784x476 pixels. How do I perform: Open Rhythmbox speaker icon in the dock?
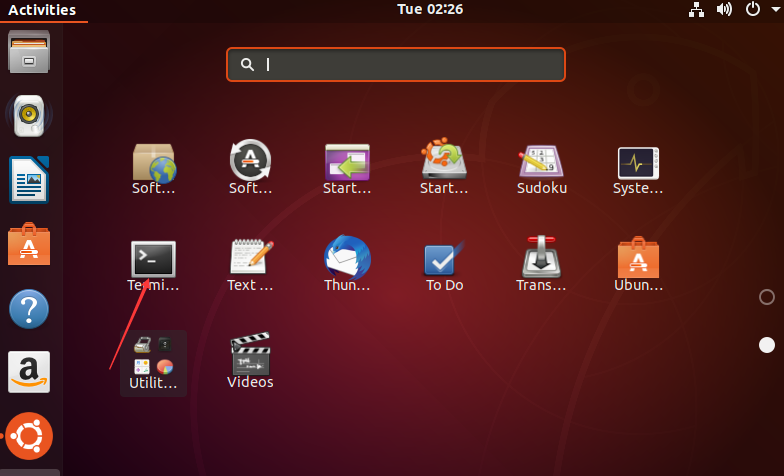pyautogui.click(x=29, y=116)
